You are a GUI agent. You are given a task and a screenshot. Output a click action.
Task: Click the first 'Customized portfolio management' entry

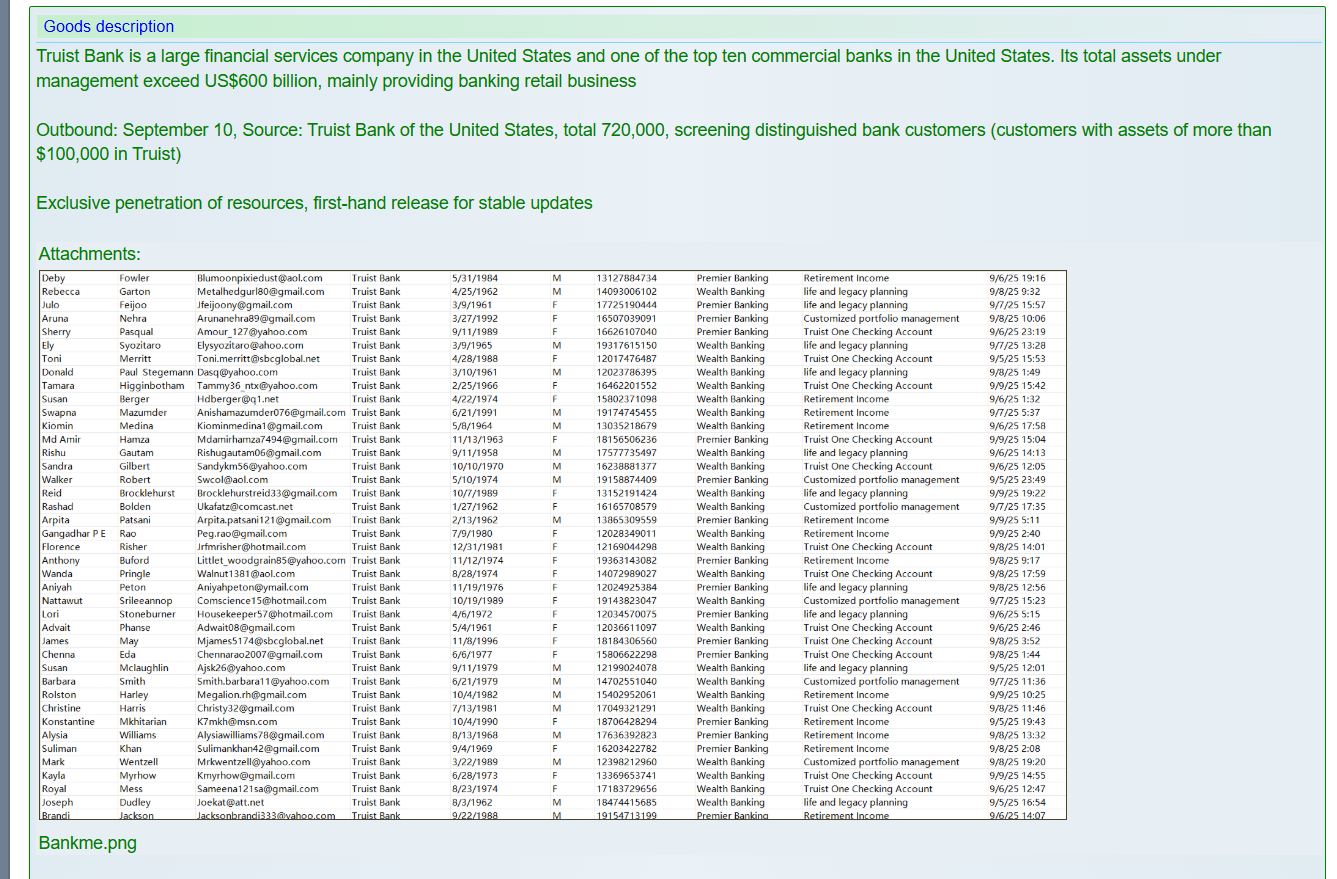pos(881,319)
